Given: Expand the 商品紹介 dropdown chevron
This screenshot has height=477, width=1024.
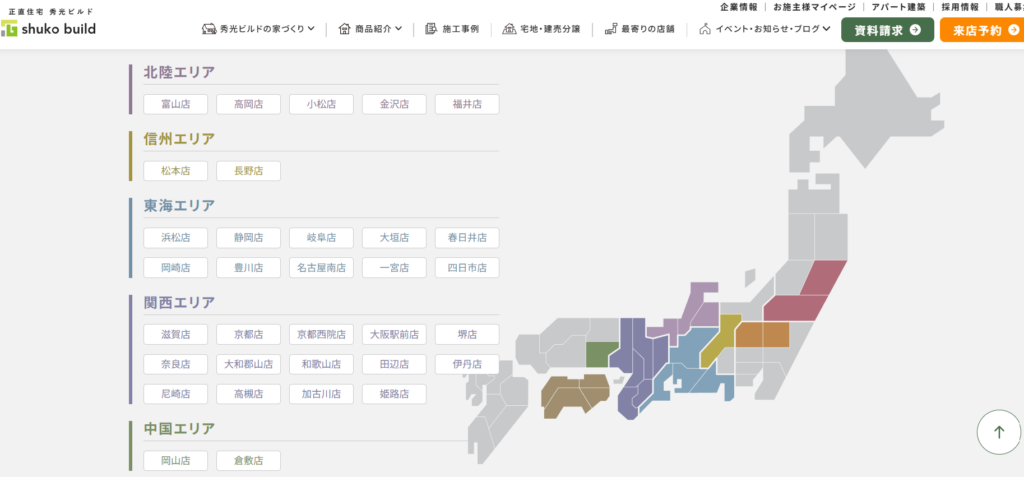Looking at the screenshot, I should click(399, 29).
